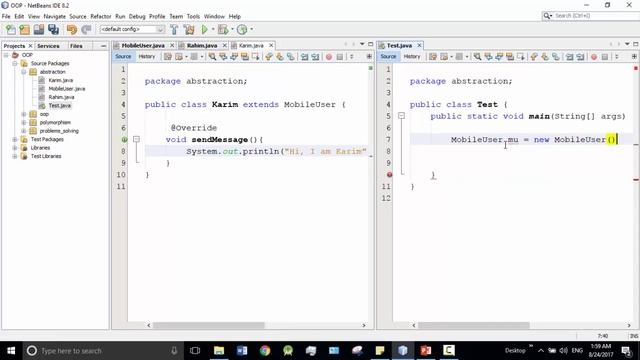Screen dimensions: 640x360
Task: Open MobileUser.java in project tree
Action: click(x=67, y=89)
